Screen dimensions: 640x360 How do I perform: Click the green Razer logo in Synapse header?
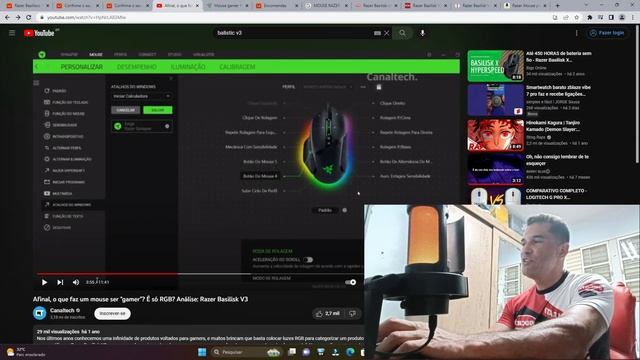(x=42, y=54)
